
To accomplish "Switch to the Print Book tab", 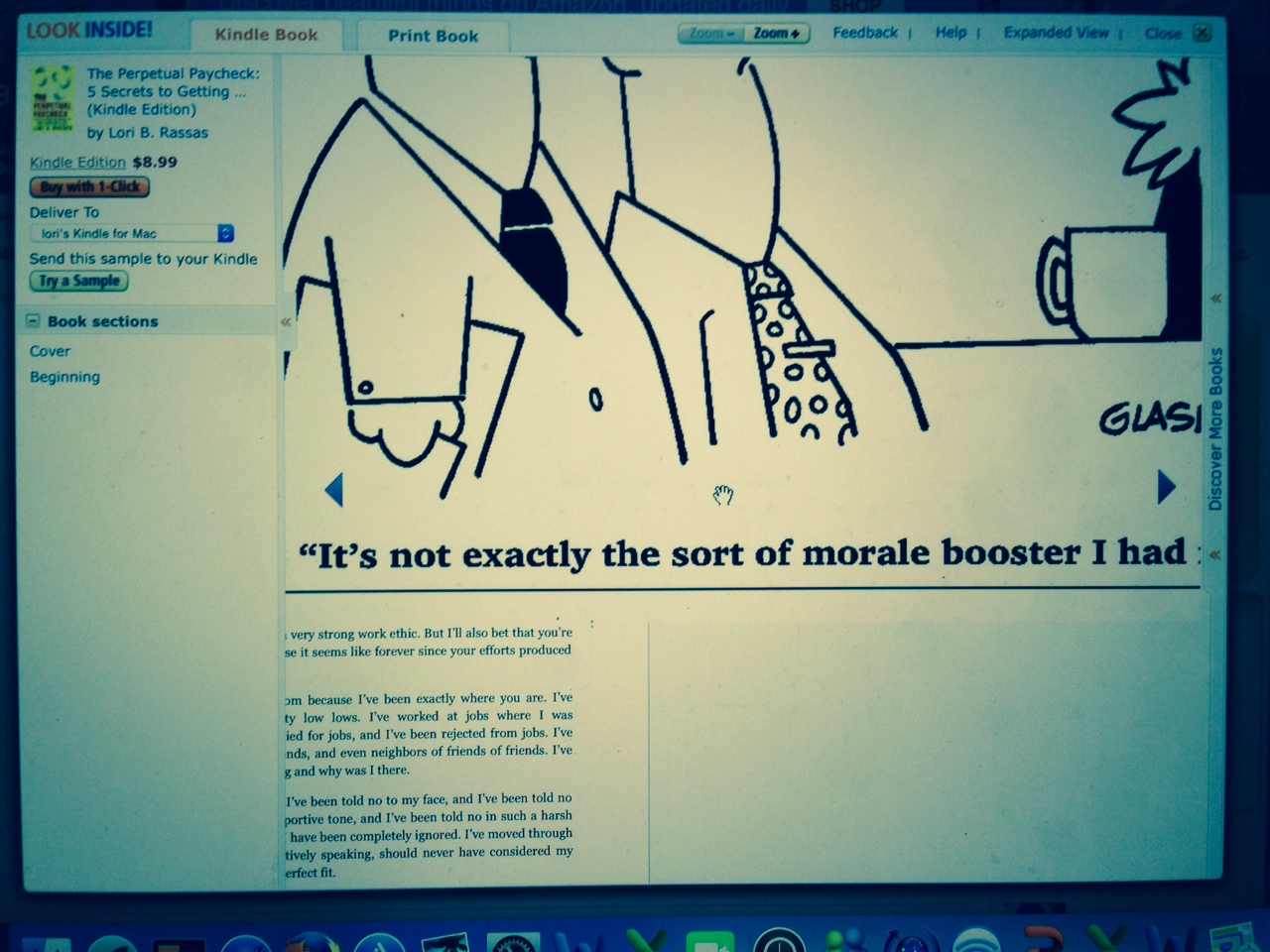I will click(433, 36).
